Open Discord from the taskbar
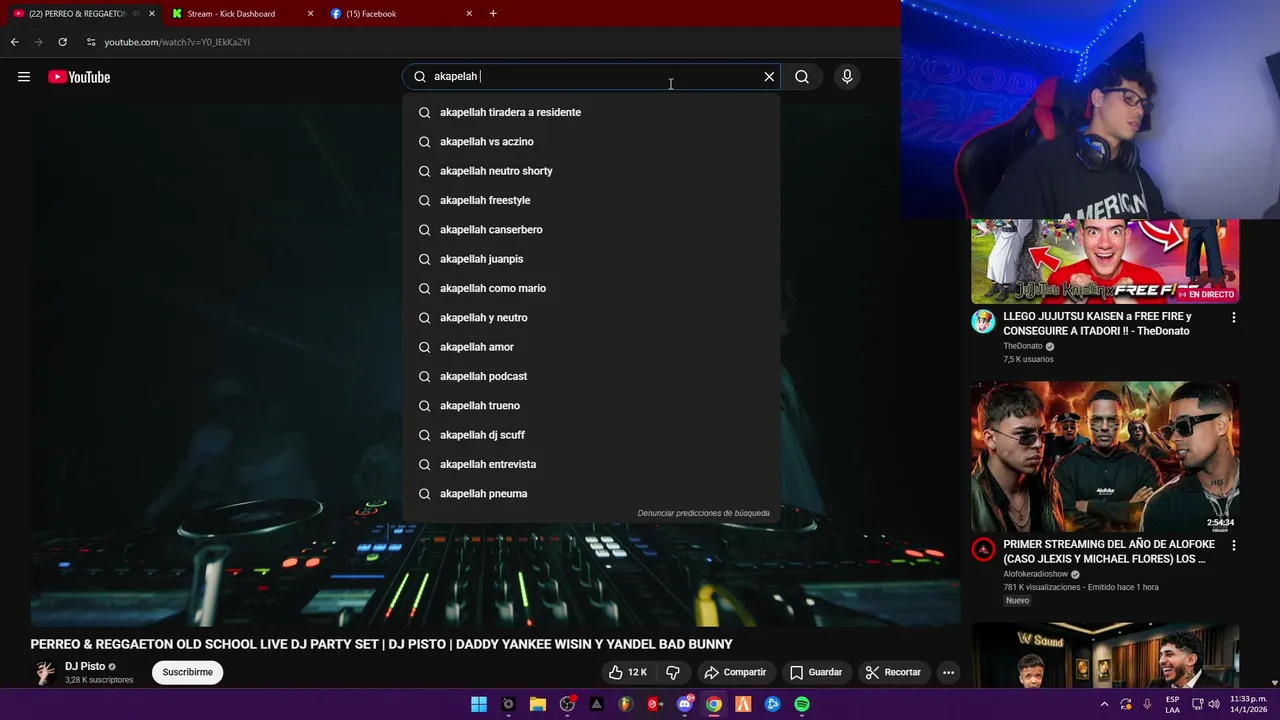 click(685, 704)
